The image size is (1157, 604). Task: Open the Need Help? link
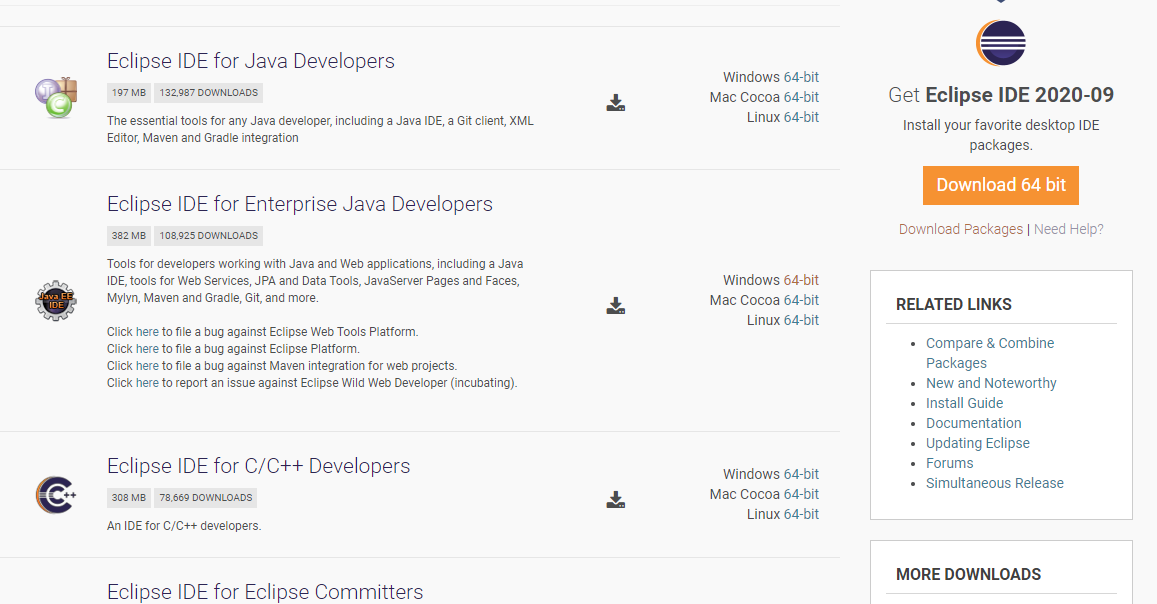click(1068, 229)
